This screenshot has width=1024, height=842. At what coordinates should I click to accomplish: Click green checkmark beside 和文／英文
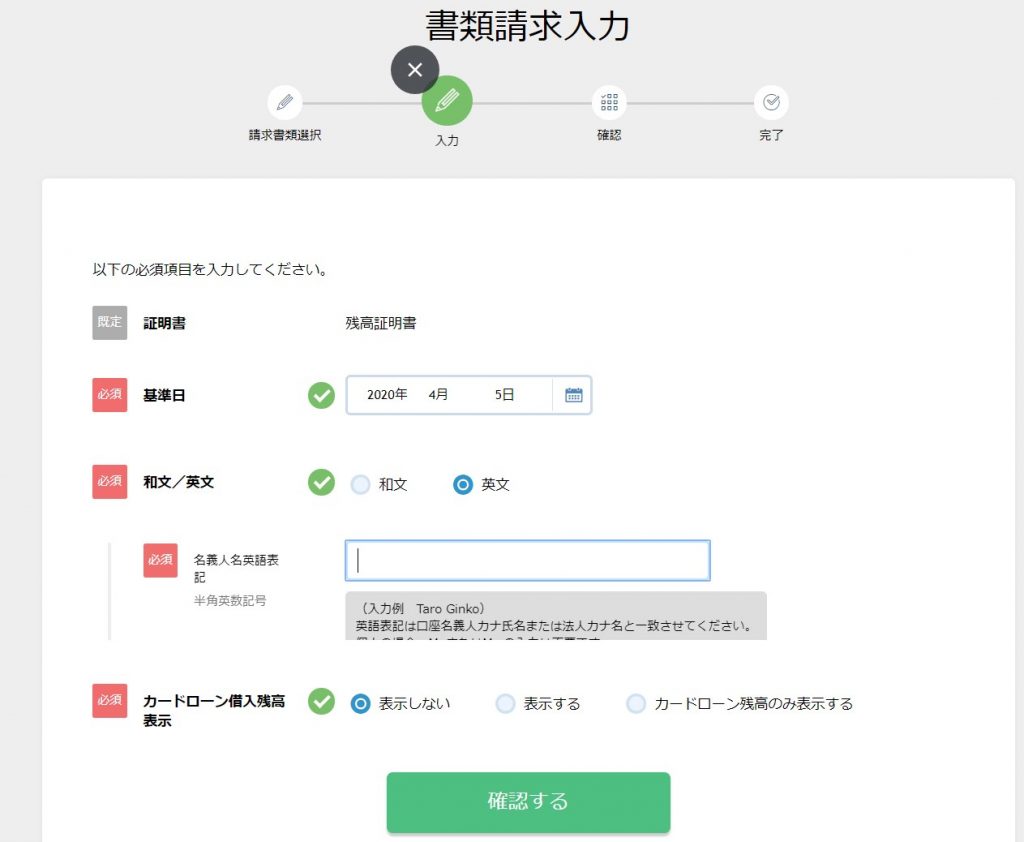pyautogui.click(x=321, y=483)
